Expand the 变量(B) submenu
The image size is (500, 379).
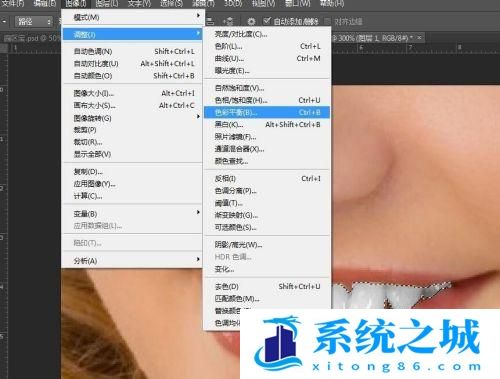(x=132, y=214)
